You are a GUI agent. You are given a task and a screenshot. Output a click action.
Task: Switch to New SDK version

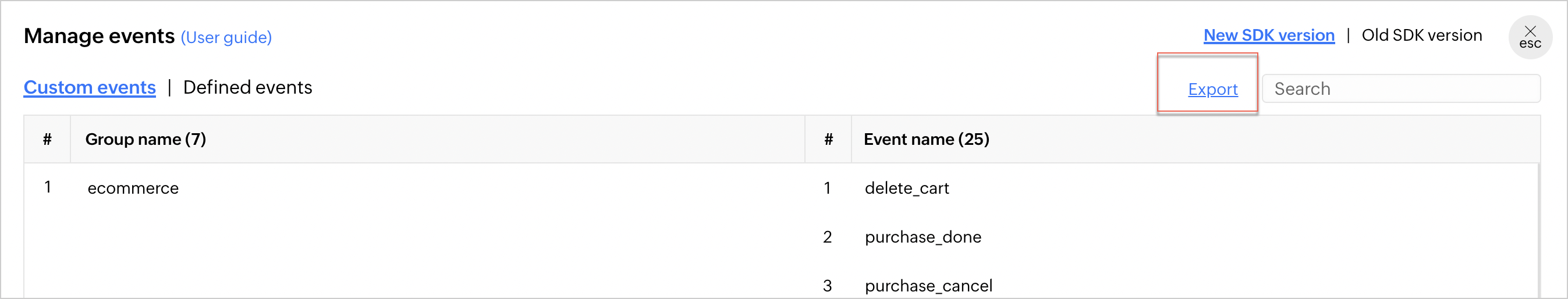pos(1268,35)
